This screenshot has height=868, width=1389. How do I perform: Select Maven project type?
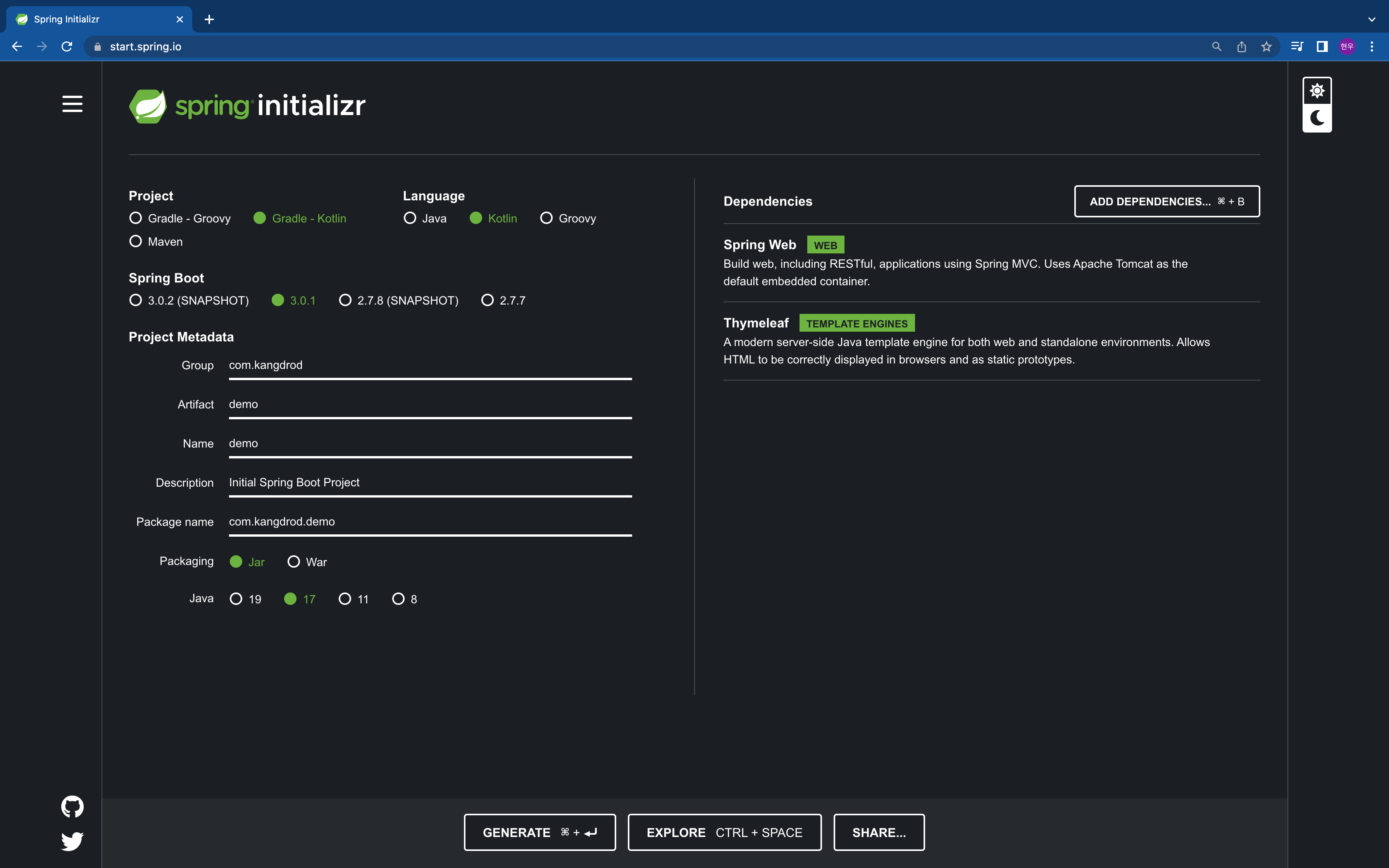click(x=136, y=241)
